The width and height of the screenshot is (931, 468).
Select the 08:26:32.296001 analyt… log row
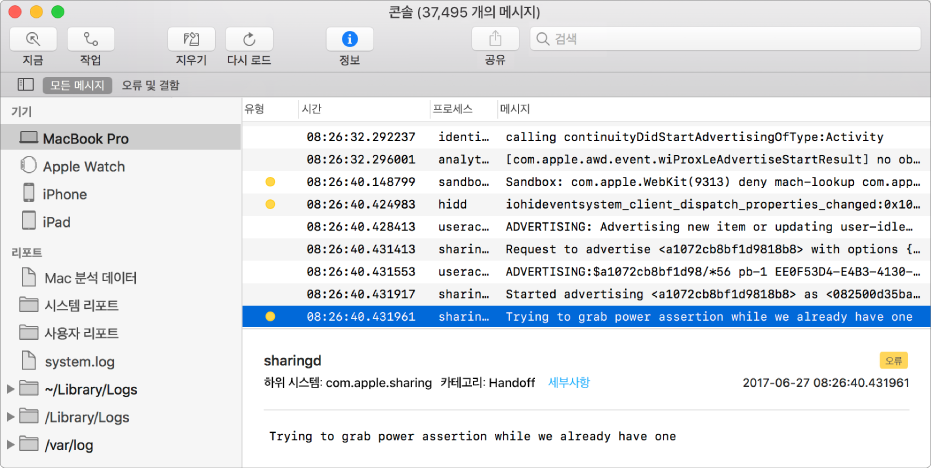click(586, 159)
